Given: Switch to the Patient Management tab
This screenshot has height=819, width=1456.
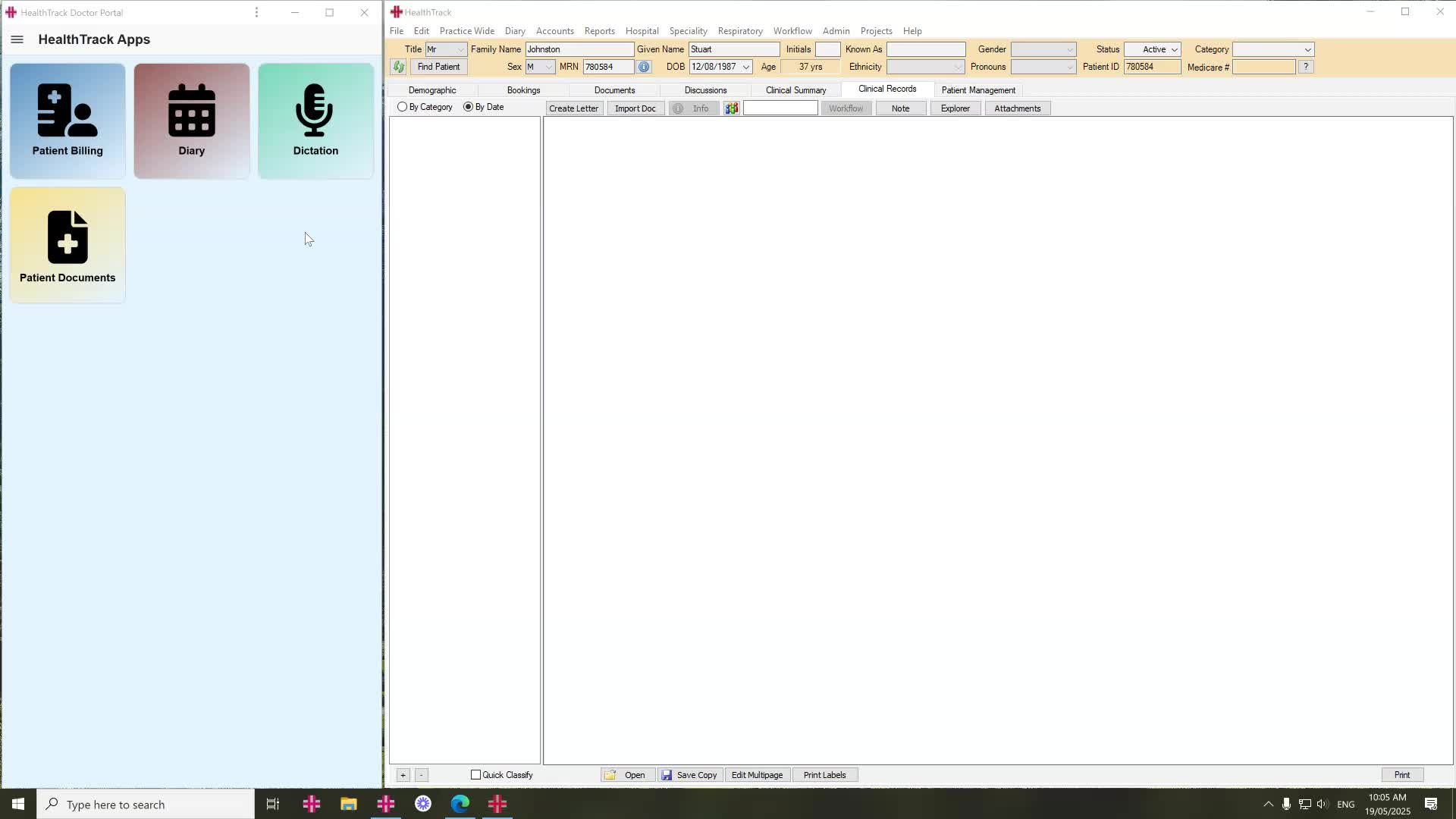Looking at the screenshot, I should [978, 90].
